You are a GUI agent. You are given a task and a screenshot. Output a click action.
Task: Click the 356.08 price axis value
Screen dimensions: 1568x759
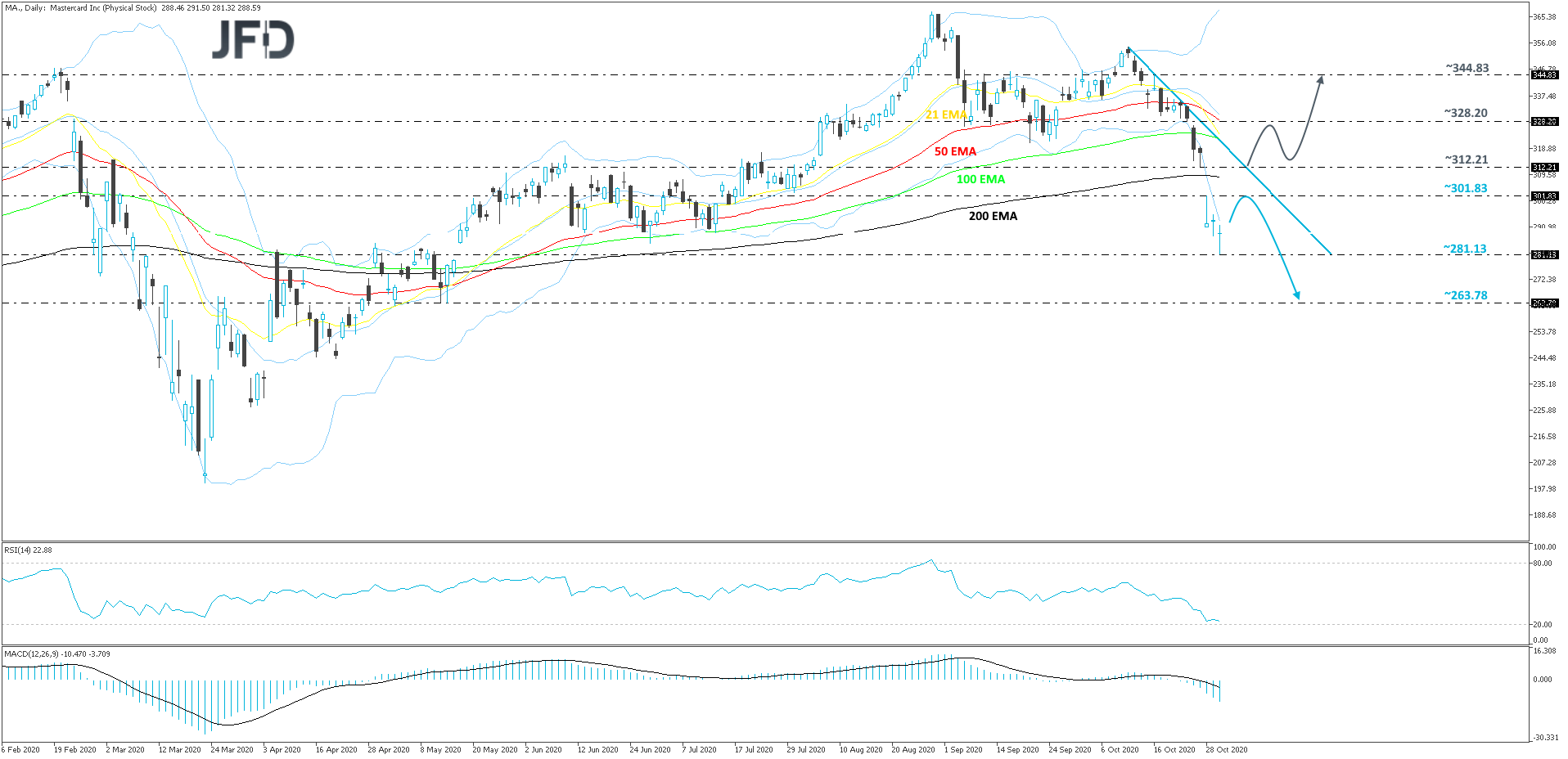click(x=1544, y=43)
